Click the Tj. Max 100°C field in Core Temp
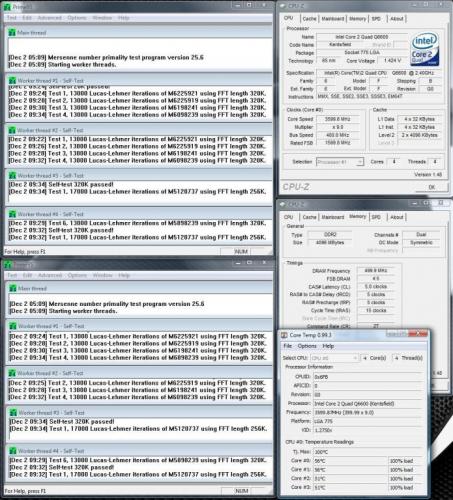Viewport: 453px width, 500px height. [367, 452]
